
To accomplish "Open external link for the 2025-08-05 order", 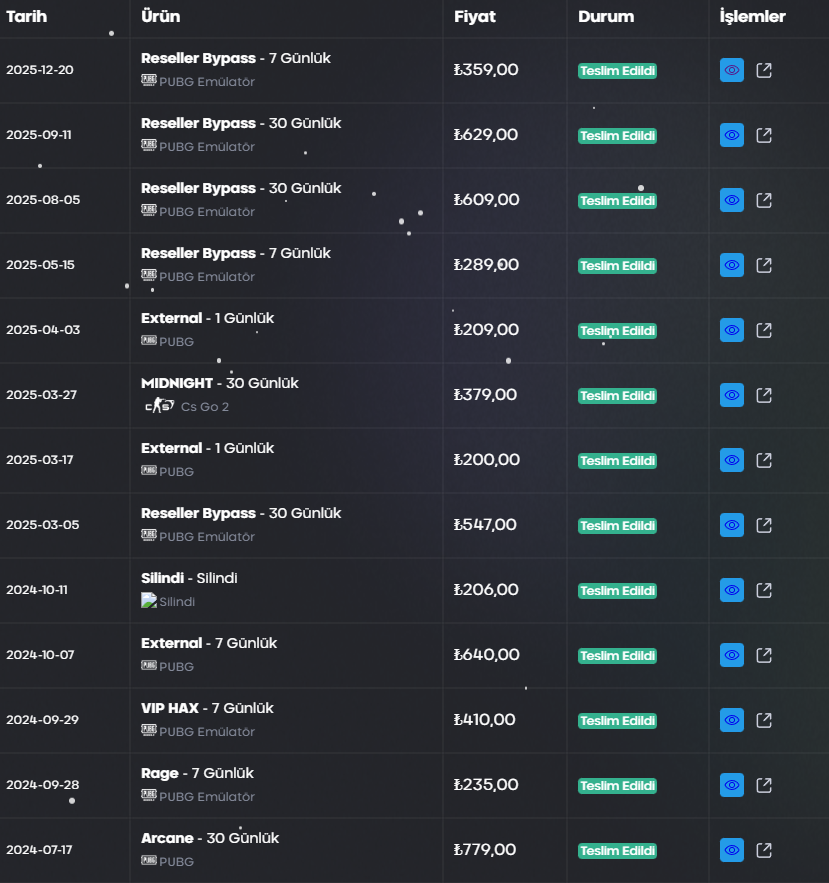I will click(x=764, y=200).
